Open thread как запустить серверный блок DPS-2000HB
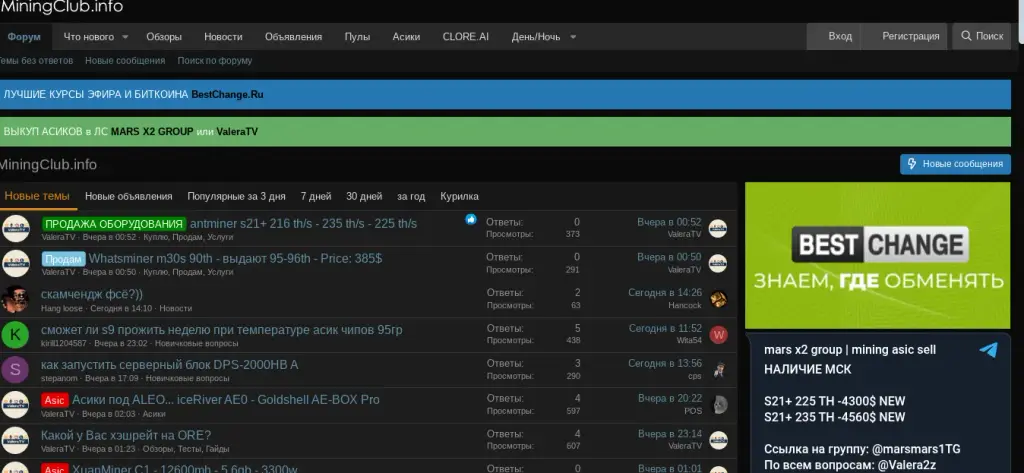Image resolution: width=1024 pixels, height=473 pixels. [x=170, y=365]
